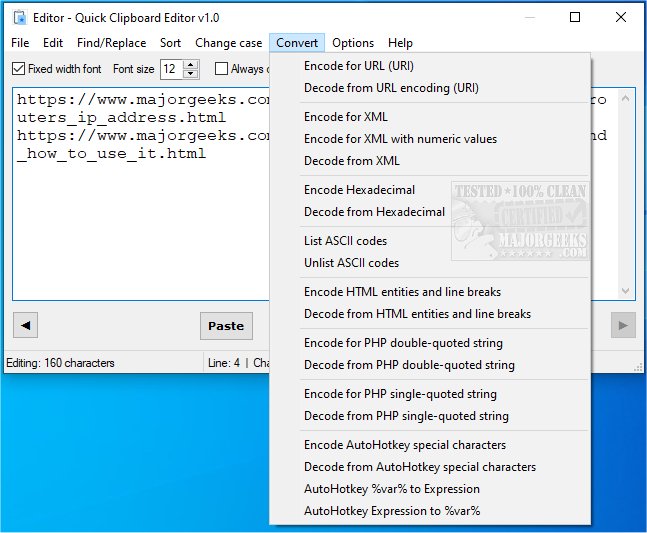Toggle the Always on top checkbox

pos(222,69)
